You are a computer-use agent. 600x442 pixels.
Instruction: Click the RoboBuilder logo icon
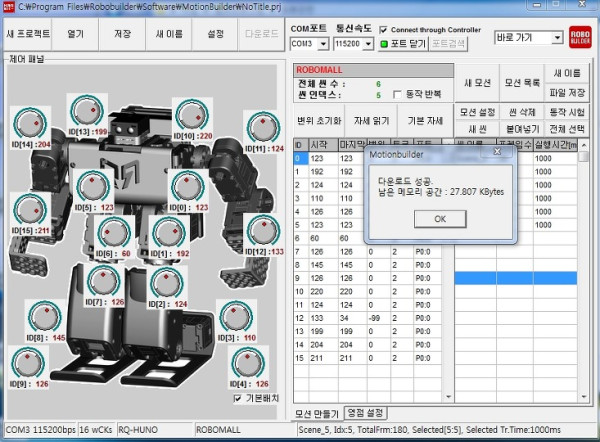click(x=579, y=40)
